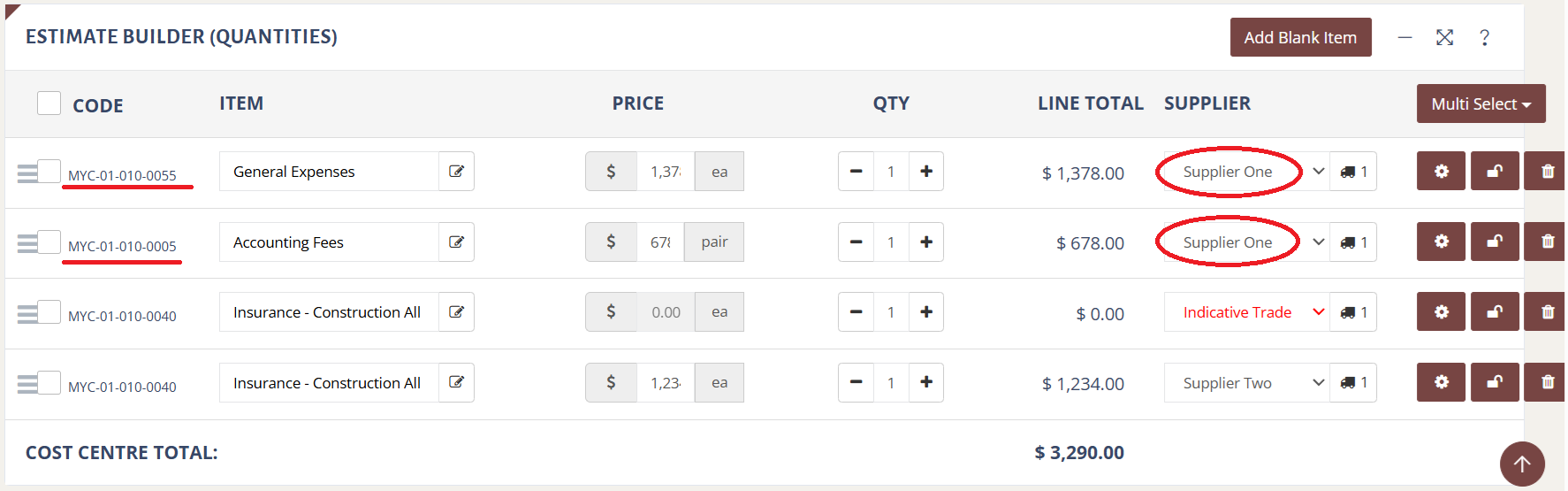Click unlock icon on Accounting Fees row
The height and width of the screenshot is (491, 1568).
(x=1494, y=242)
